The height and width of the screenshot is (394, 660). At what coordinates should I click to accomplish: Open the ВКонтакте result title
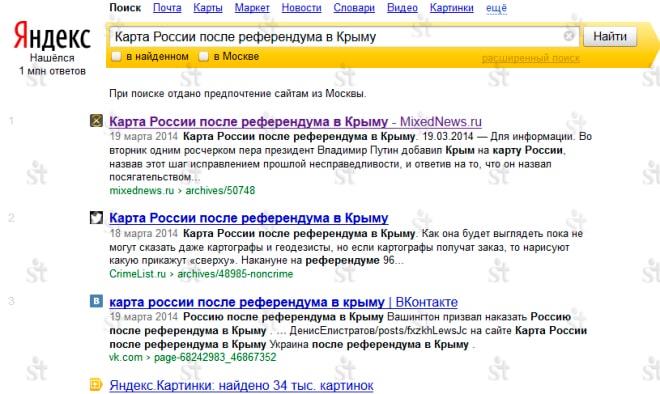point(283,302)
